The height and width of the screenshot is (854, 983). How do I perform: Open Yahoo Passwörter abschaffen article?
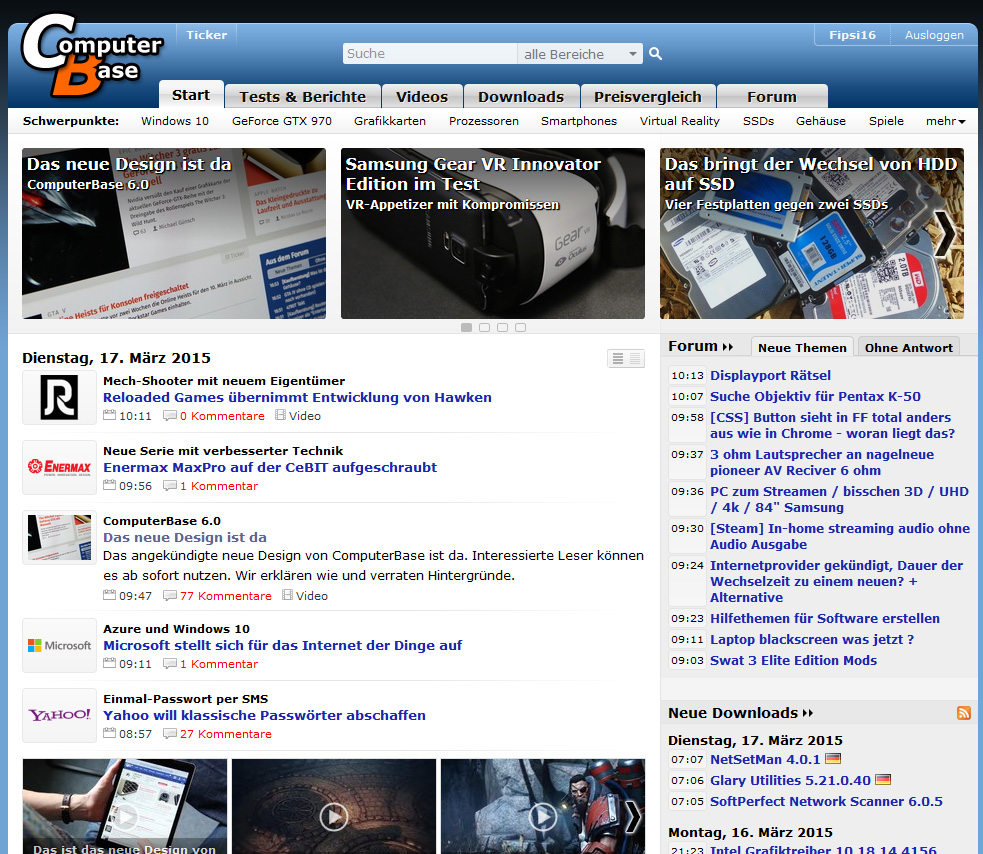(264, 715)
